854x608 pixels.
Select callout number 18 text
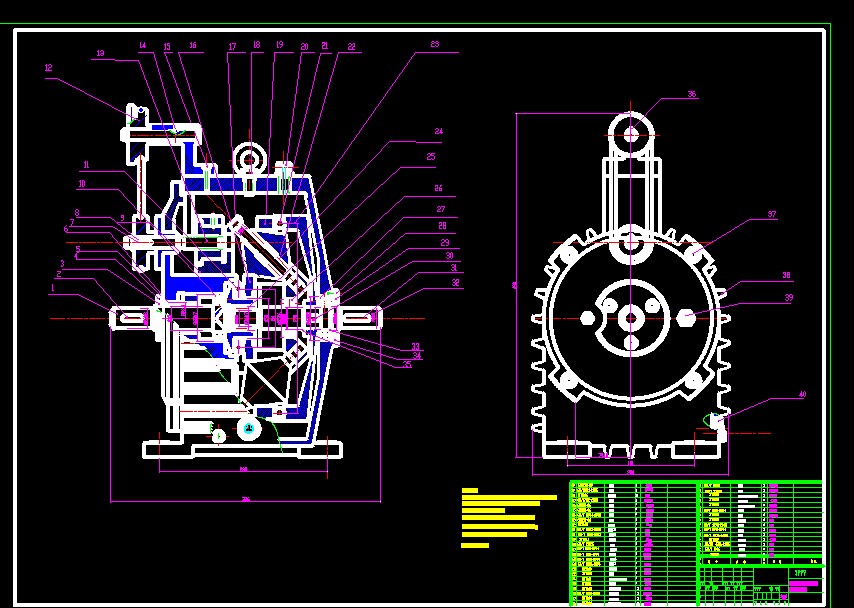pos(257,46)
